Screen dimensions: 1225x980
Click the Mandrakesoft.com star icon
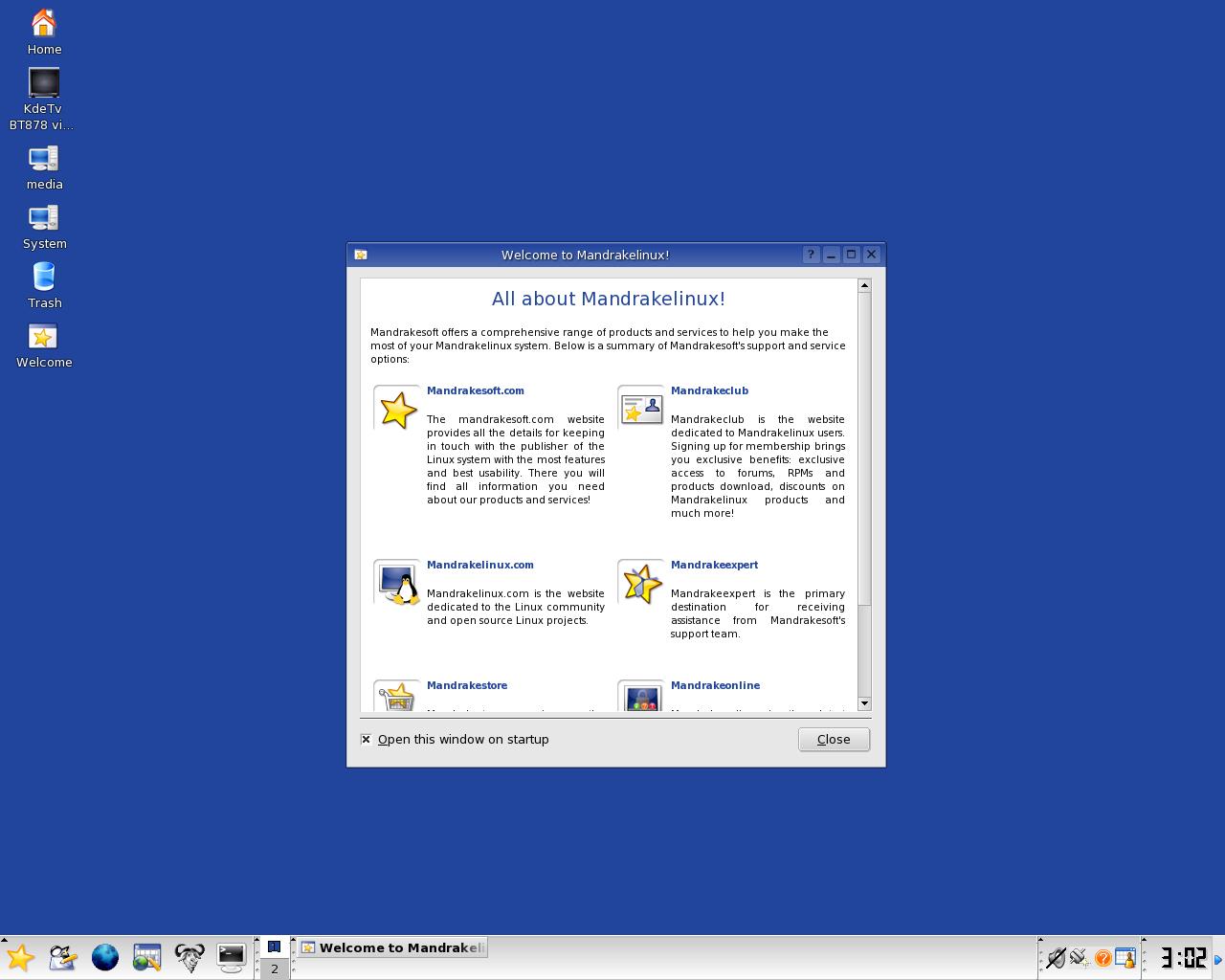tap(397, 410)
